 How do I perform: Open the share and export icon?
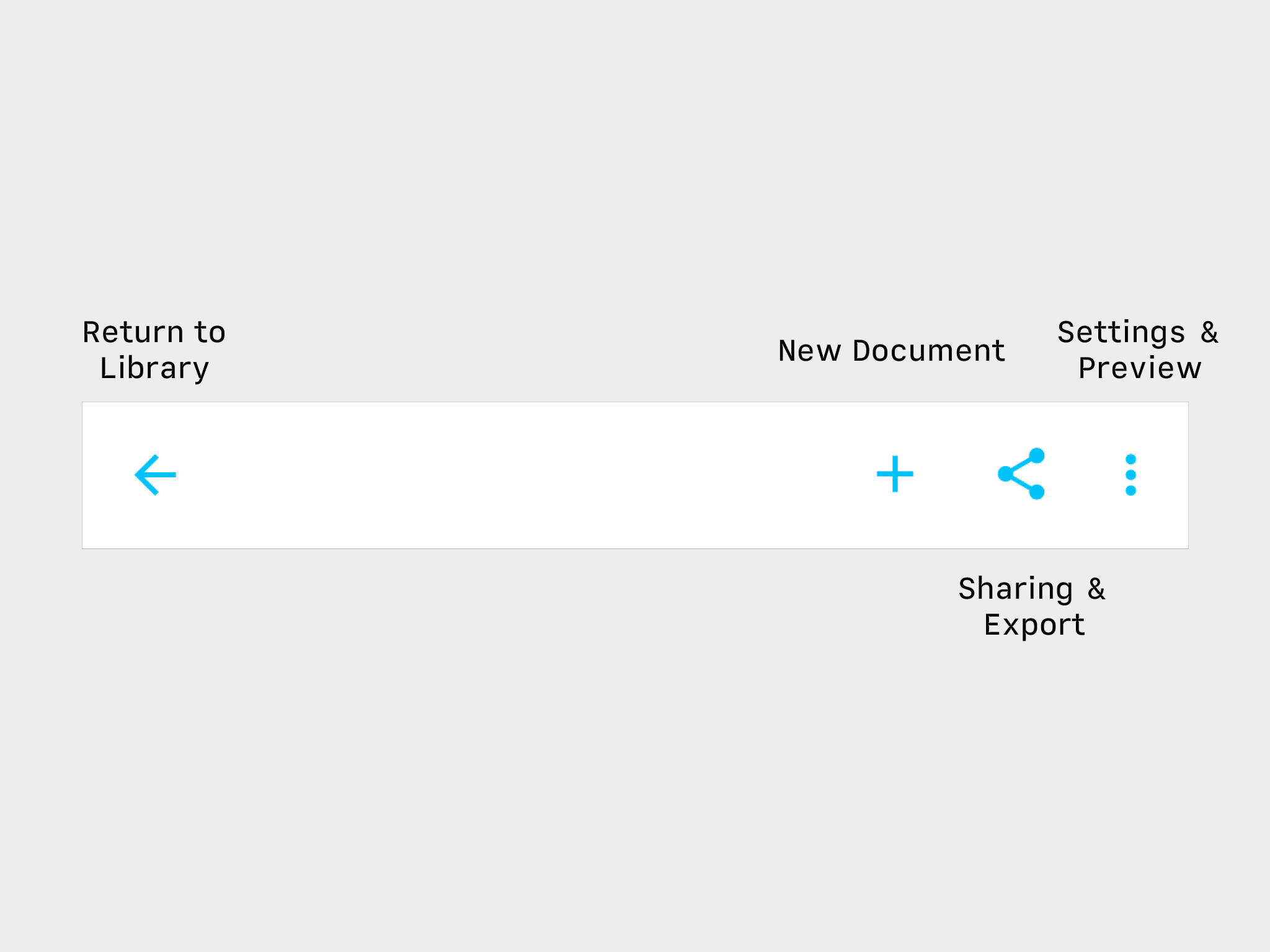pos(1021,474)
